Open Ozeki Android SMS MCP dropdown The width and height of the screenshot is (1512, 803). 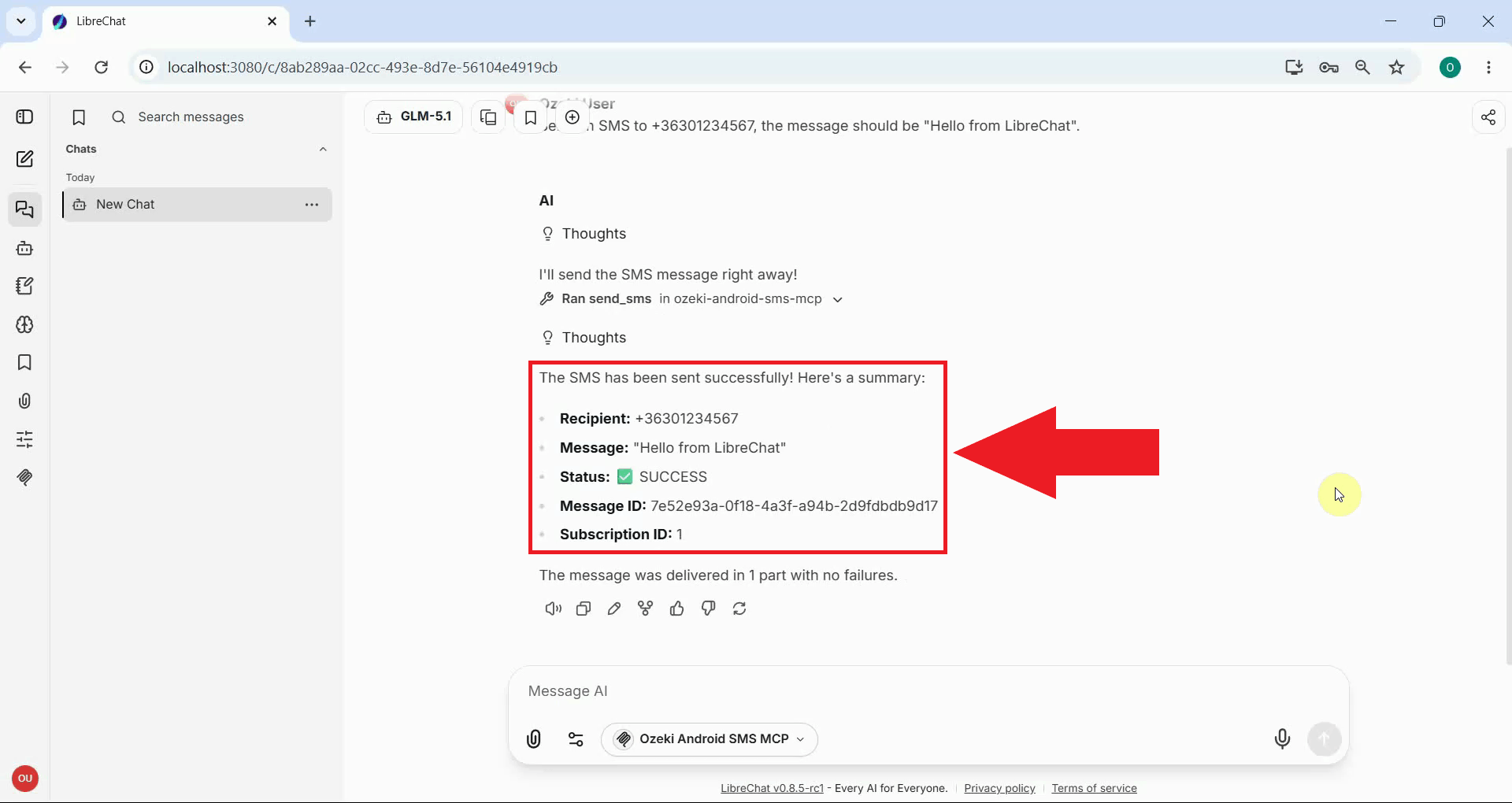pyautogui.click(x=710, y=739)
